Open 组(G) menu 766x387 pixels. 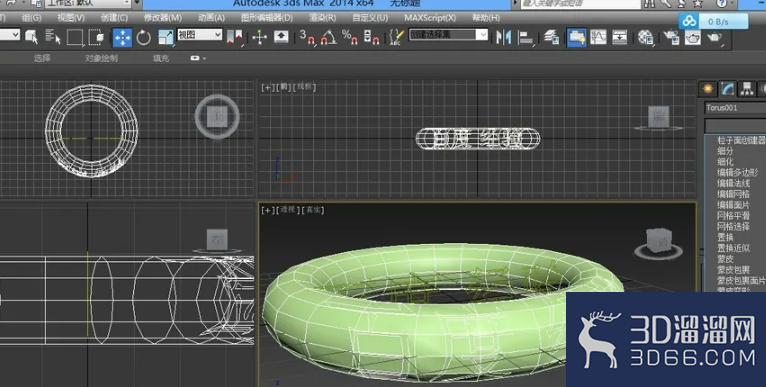[x=31, y=18]
